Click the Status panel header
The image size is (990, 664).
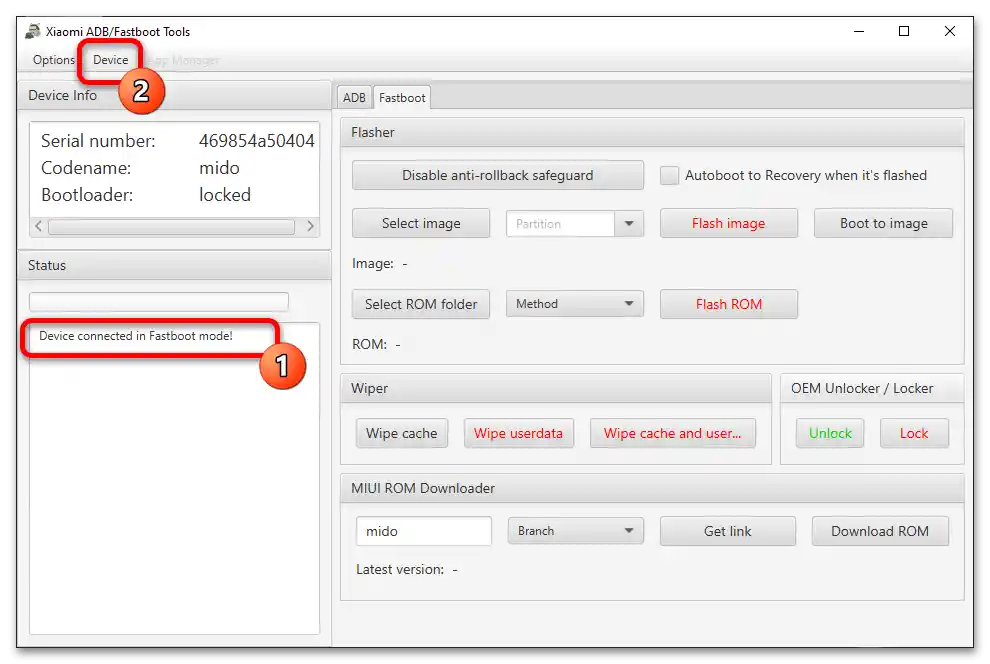174,265
